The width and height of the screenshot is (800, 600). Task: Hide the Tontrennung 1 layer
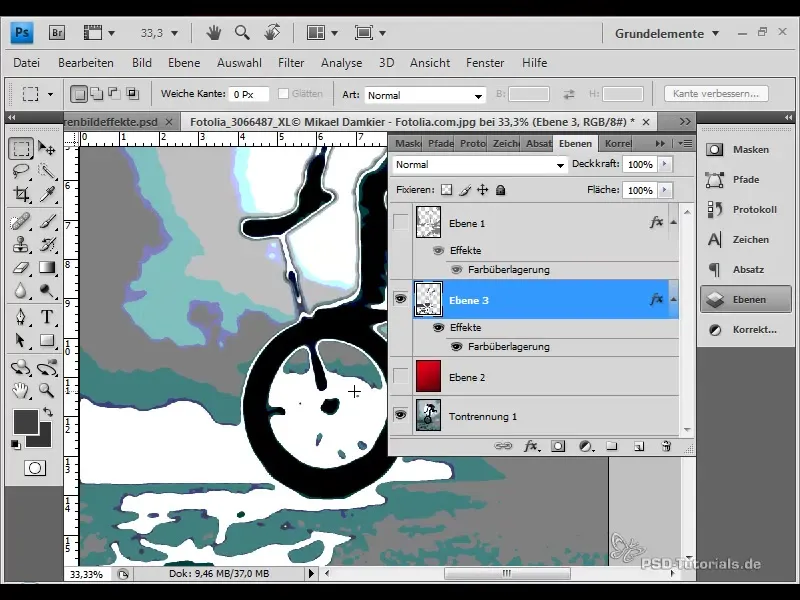[401, 415]
